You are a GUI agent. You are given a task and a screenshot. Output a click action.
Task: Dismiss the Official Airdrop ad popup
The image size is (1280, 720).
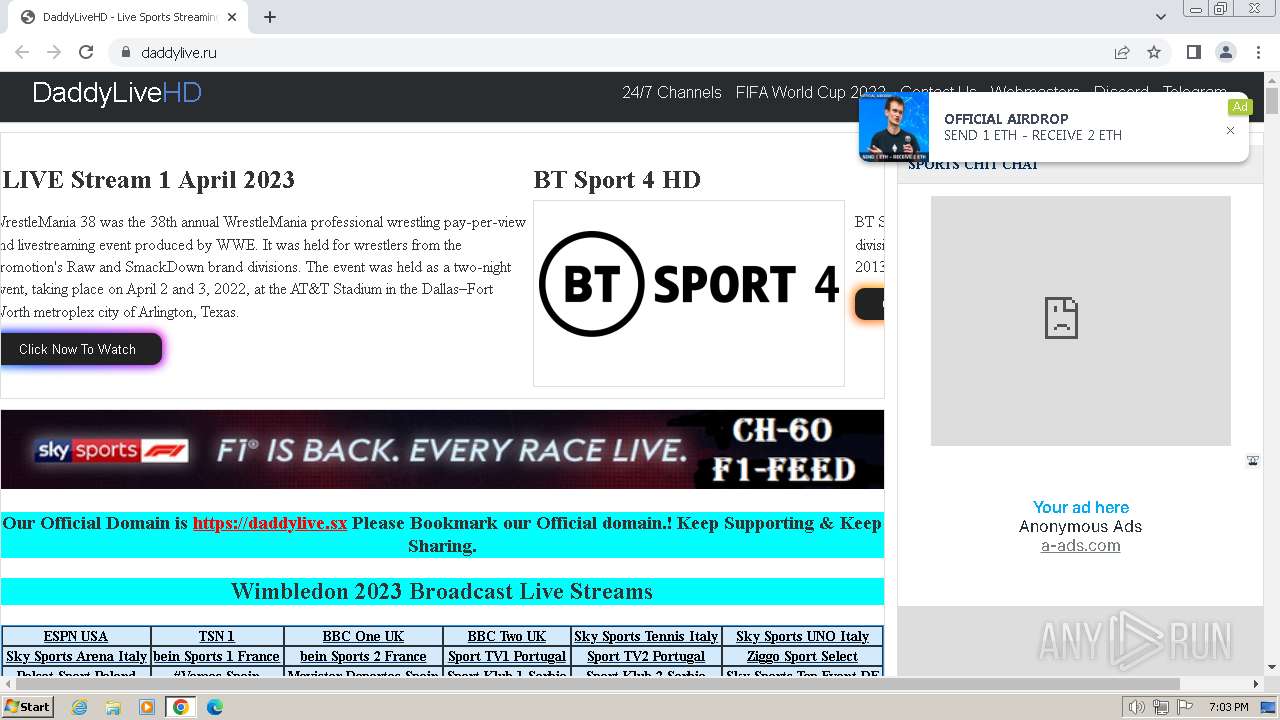pos(1230,130)
